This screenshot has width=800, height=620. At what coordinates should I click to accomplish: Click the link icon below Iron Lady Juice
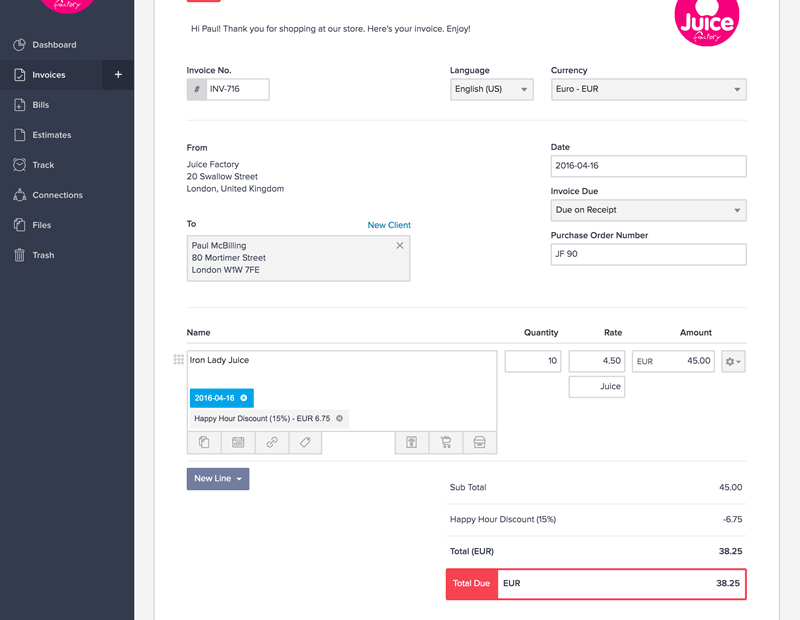click(270, 442)
